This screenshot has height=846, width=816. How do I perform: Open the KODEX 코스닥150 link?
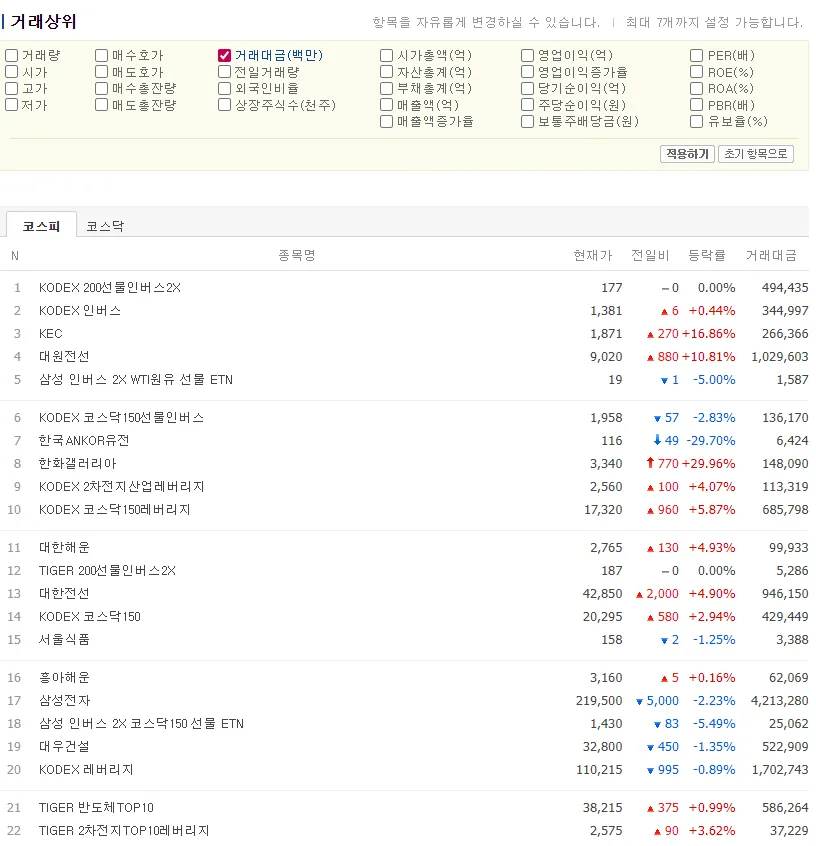click(90, 617)
